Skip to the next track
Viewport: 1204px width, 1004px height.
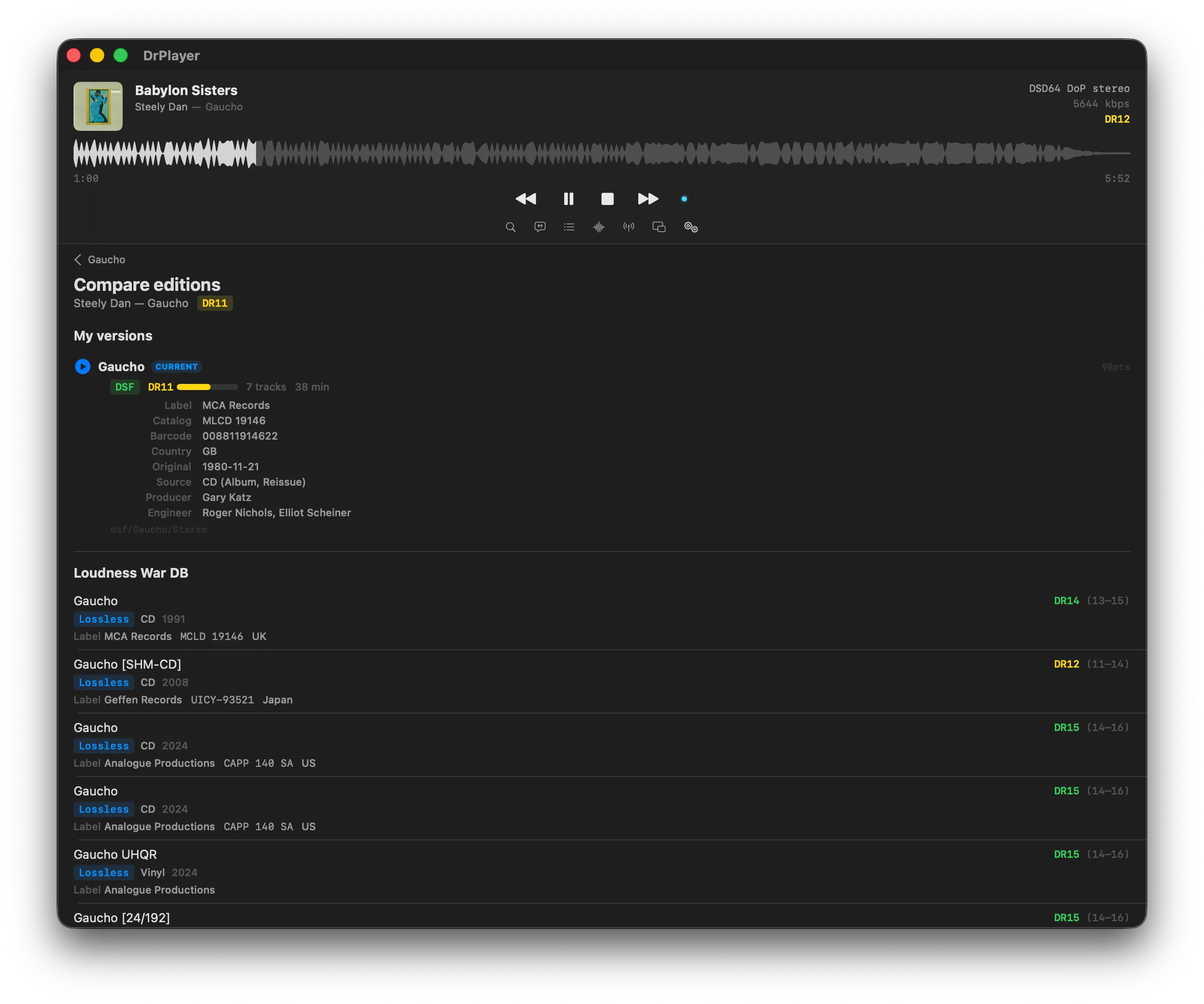click(648, 199)
